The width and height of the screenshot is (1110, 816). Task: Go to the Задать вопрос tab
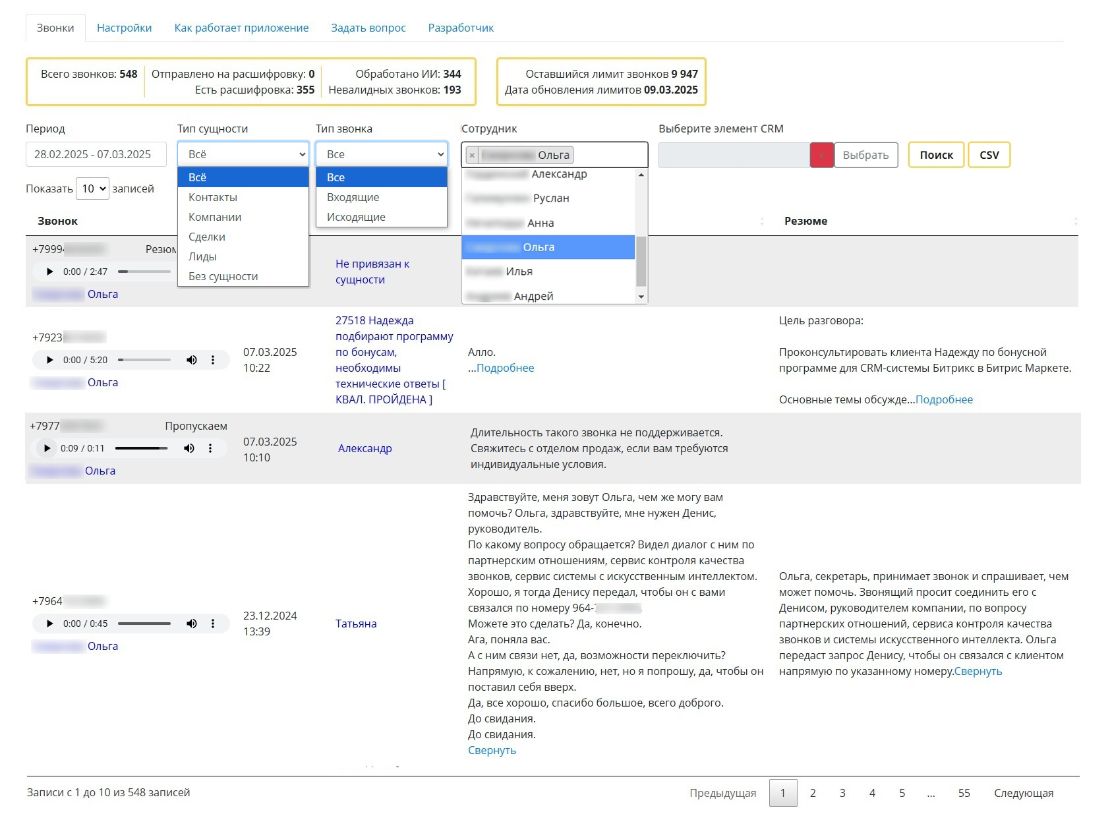point(368,28)
